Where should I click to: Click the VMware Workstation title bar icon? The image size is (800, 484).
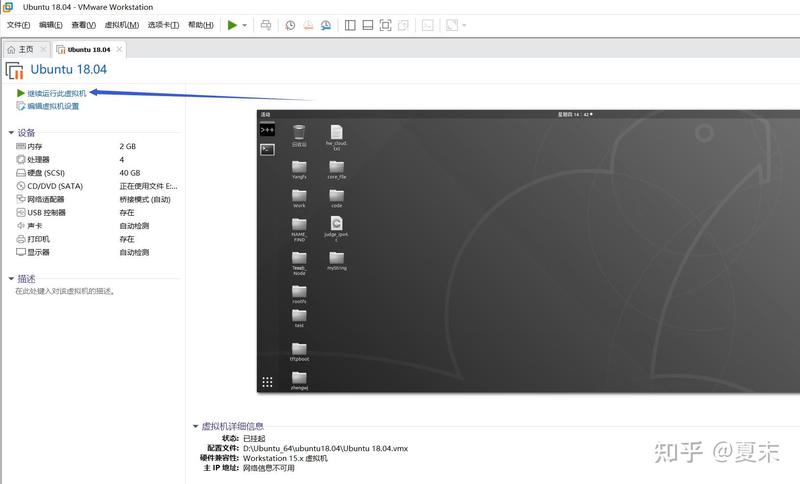(8, 7)
